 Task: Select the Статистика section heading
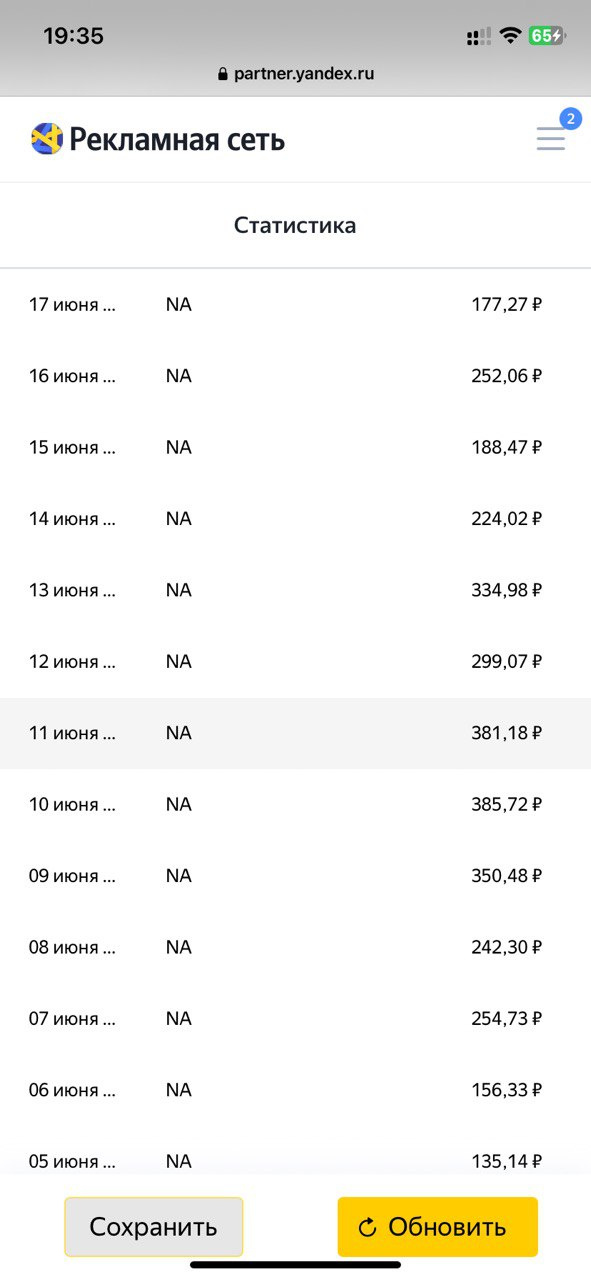295,225
